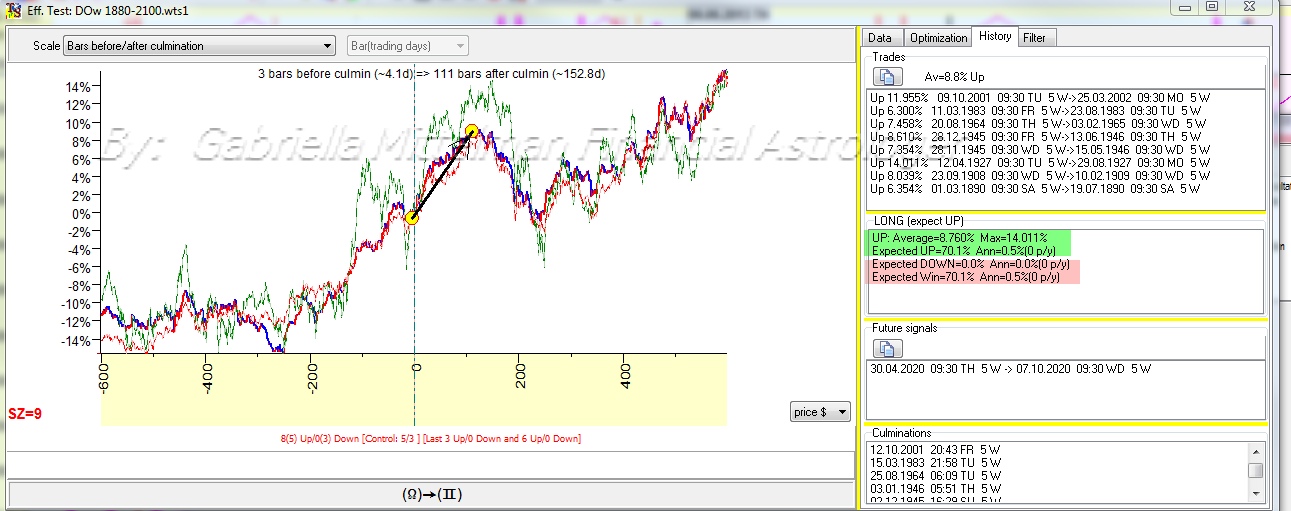Viewport: 1291px width, 511px height.
Task: Click the yellow end marker on the chart
Action: click(x=472, y=131)
